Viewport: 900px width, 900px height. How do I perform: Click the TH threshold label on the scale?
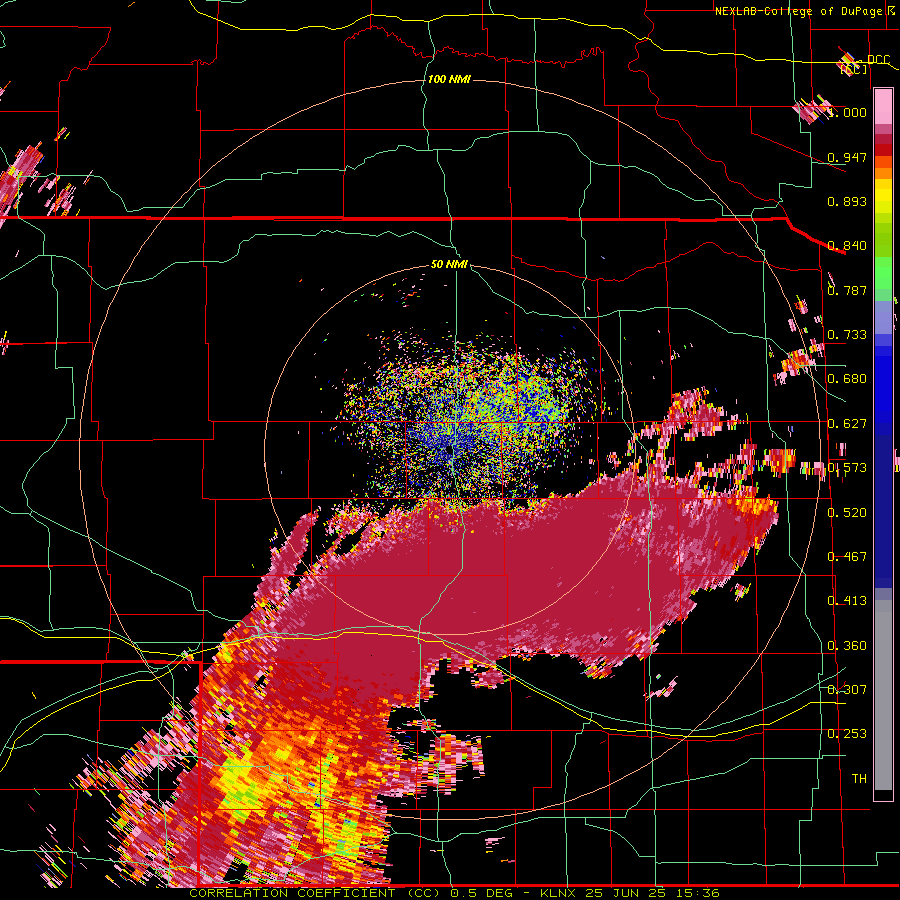pyautogui.click(x=859, y=779)
